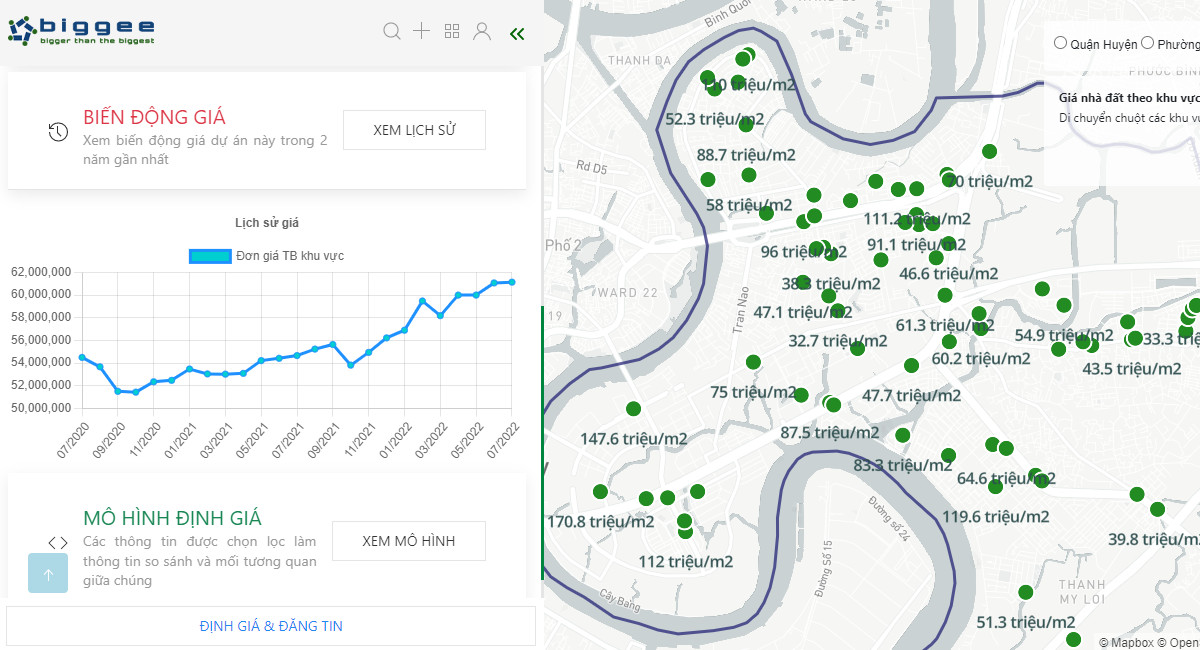Toggle the Đơn giá TB khu vực legend swatch
This screenshot has height=650, width=1200.
[210, 256]
